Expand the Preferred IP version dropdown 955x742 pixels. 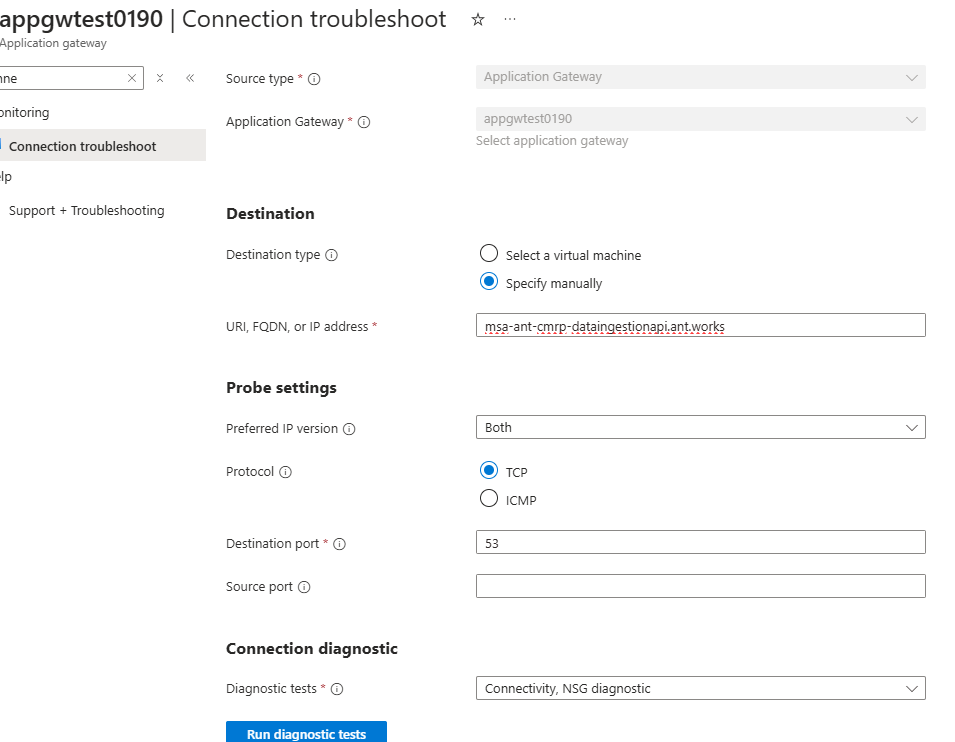[700, 428]
